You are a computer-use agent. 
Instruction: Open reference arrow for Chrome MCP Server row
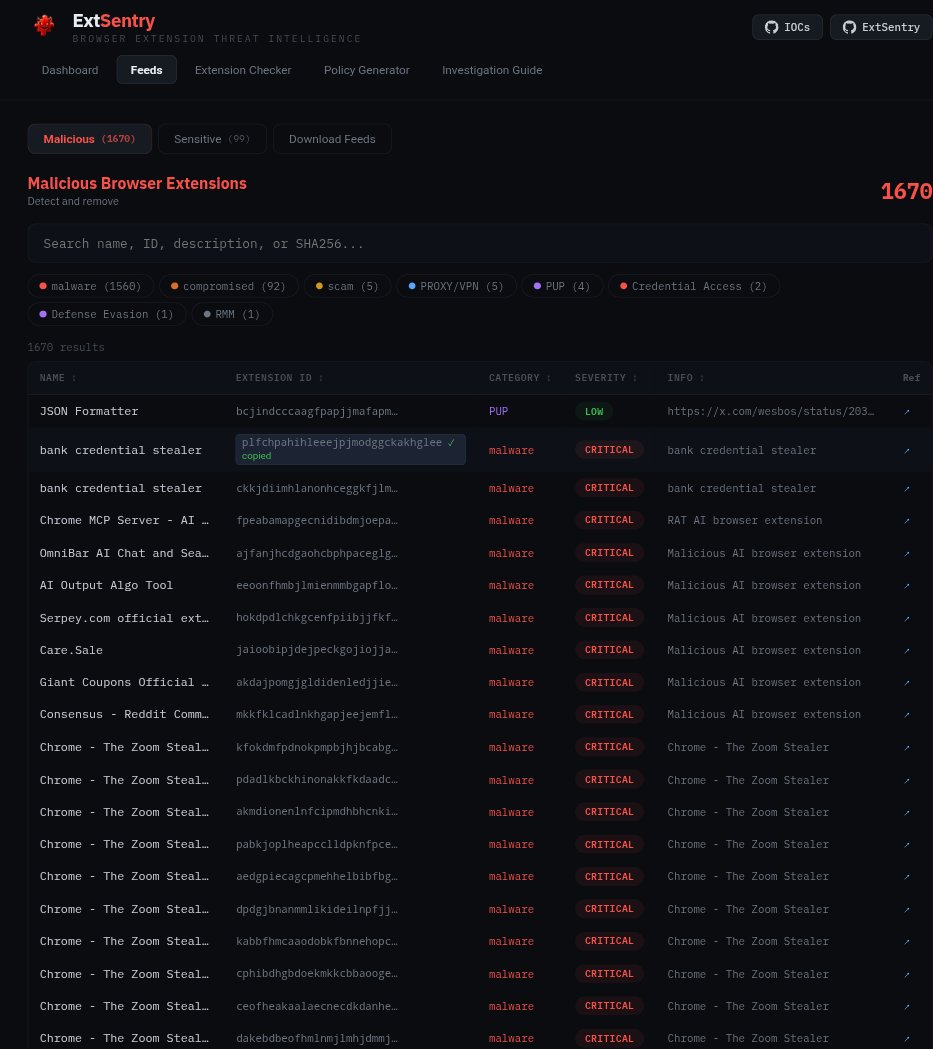tap(907, 520)
